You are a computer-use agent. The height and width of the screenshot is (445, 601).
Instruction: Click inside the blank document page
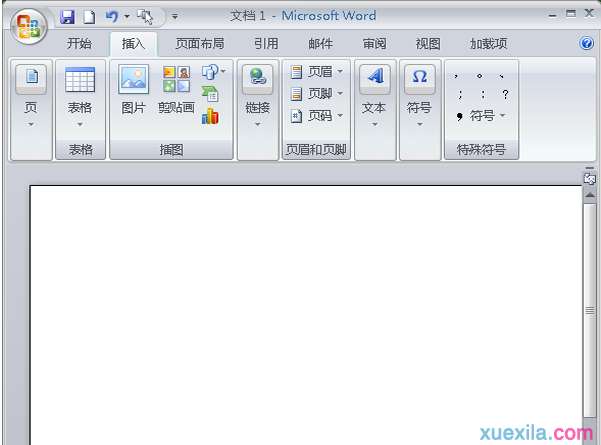click(305, 314)
